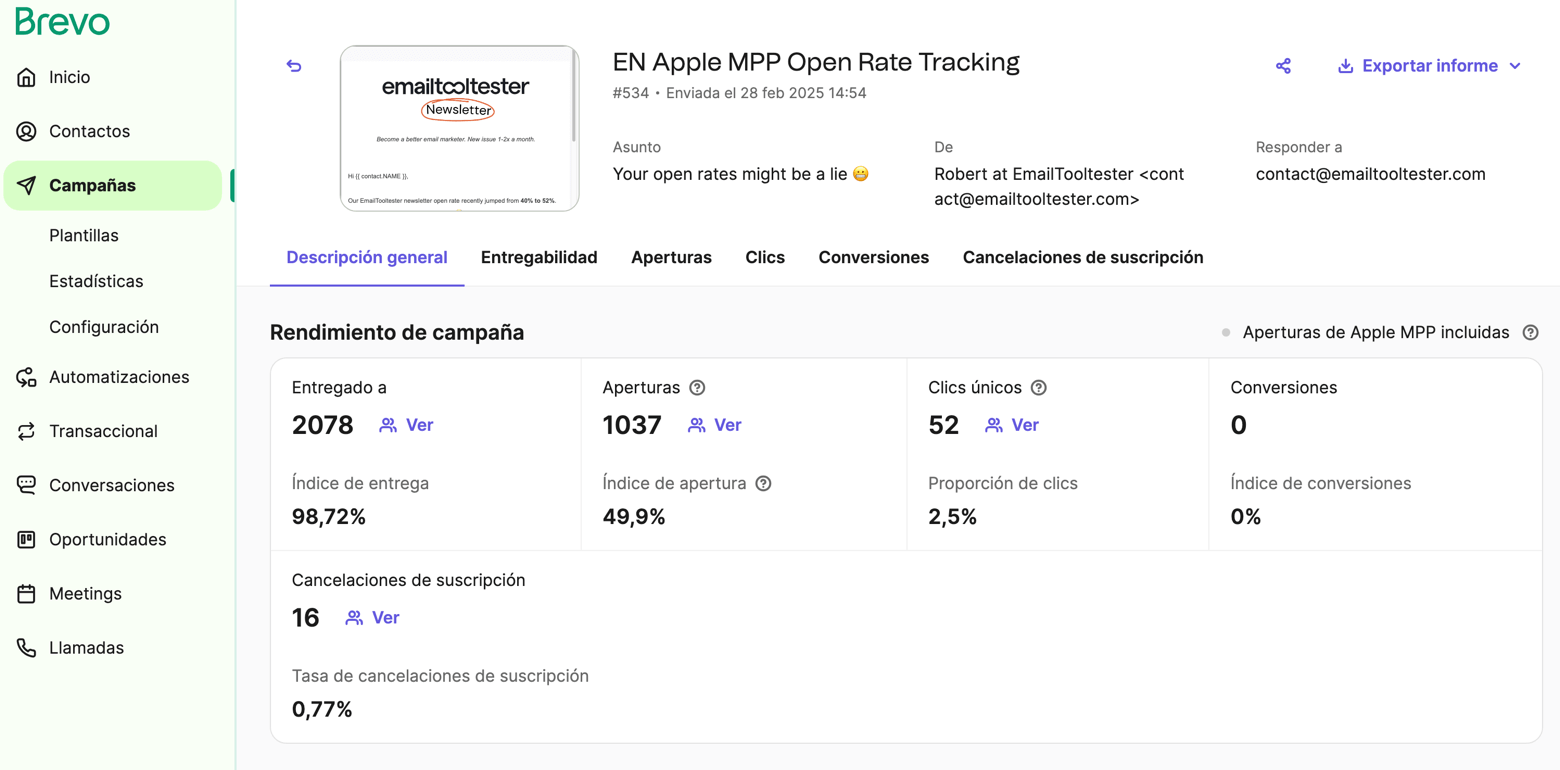Open the Cancelaciones de suscripción tab

click(x=1083, y=257)
